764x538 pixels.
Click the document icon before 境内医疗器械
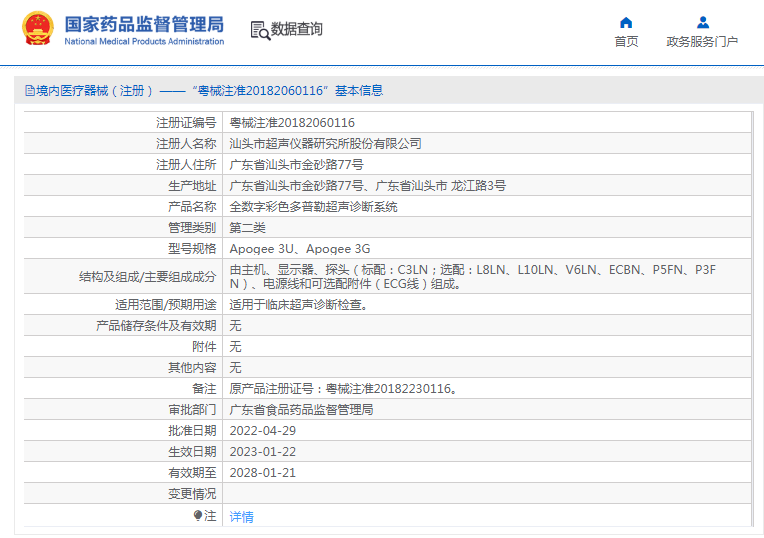[30, 91]
